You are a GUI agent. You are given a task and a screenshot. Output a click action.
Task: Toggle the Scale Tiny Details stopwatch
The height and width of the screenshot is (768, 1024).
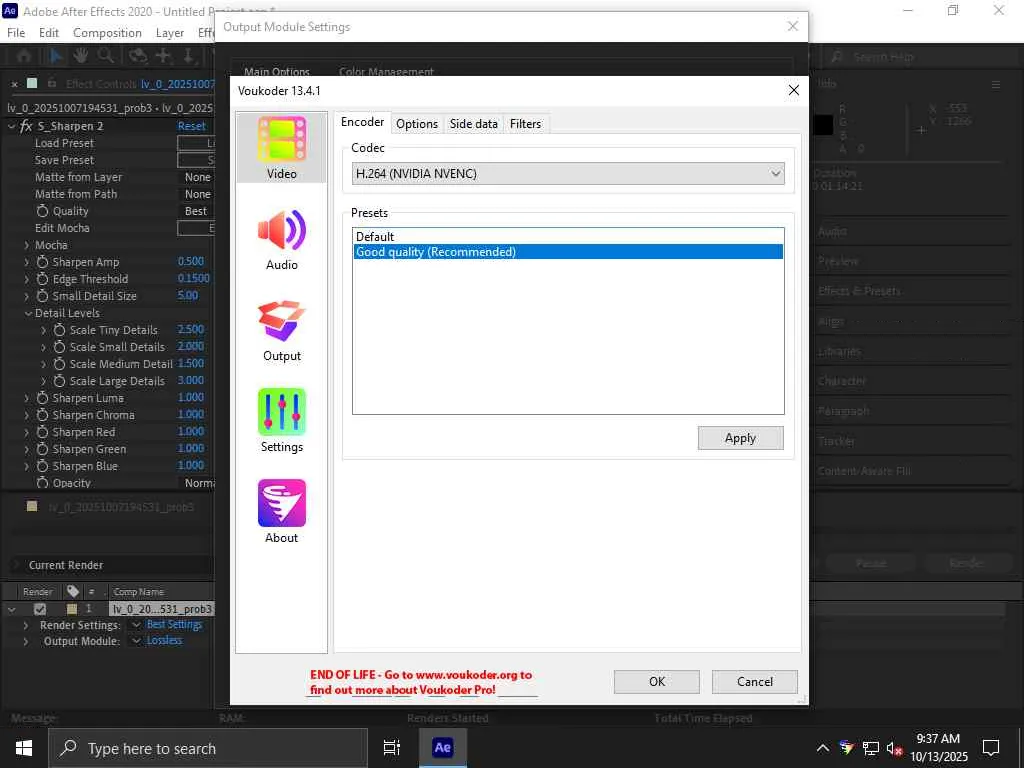pos(59,330)
